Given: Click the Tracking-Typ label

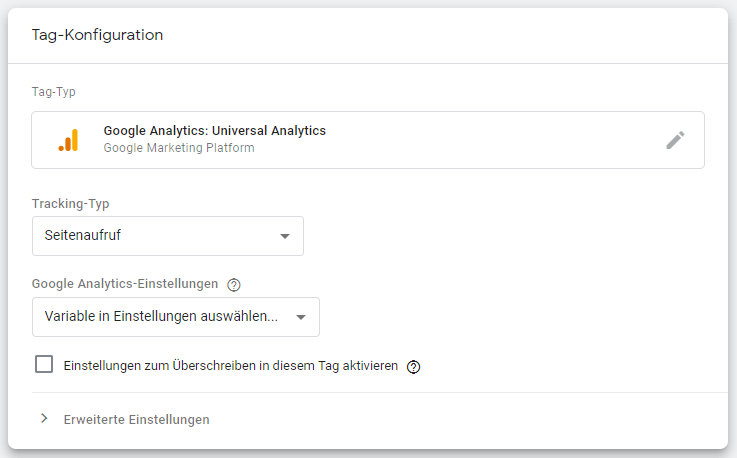Looking at the screenshot, I should coord(71,204).
